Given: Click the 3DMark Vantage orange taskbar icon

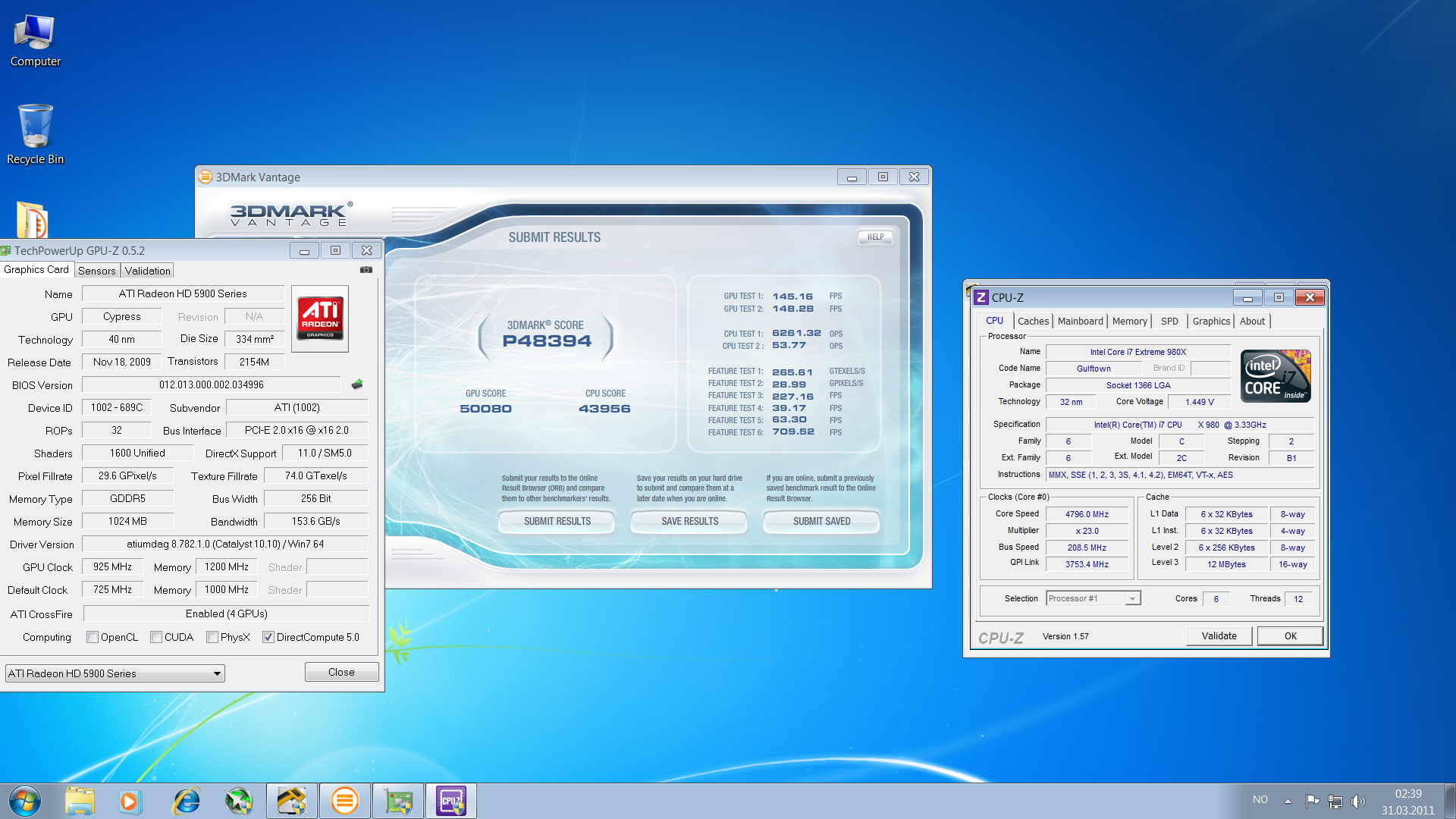Looking at the screenshot, I should [344, 801].
